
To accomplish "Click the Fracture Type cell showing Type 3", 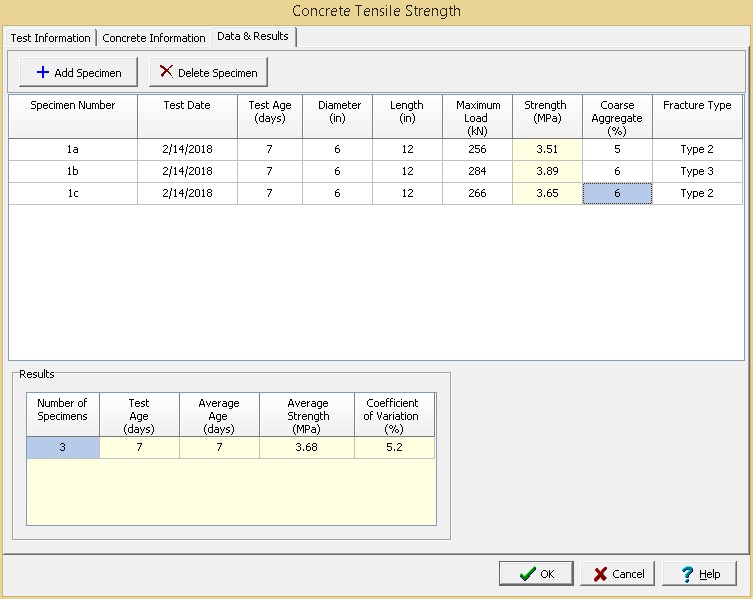I will click(697, 171).
